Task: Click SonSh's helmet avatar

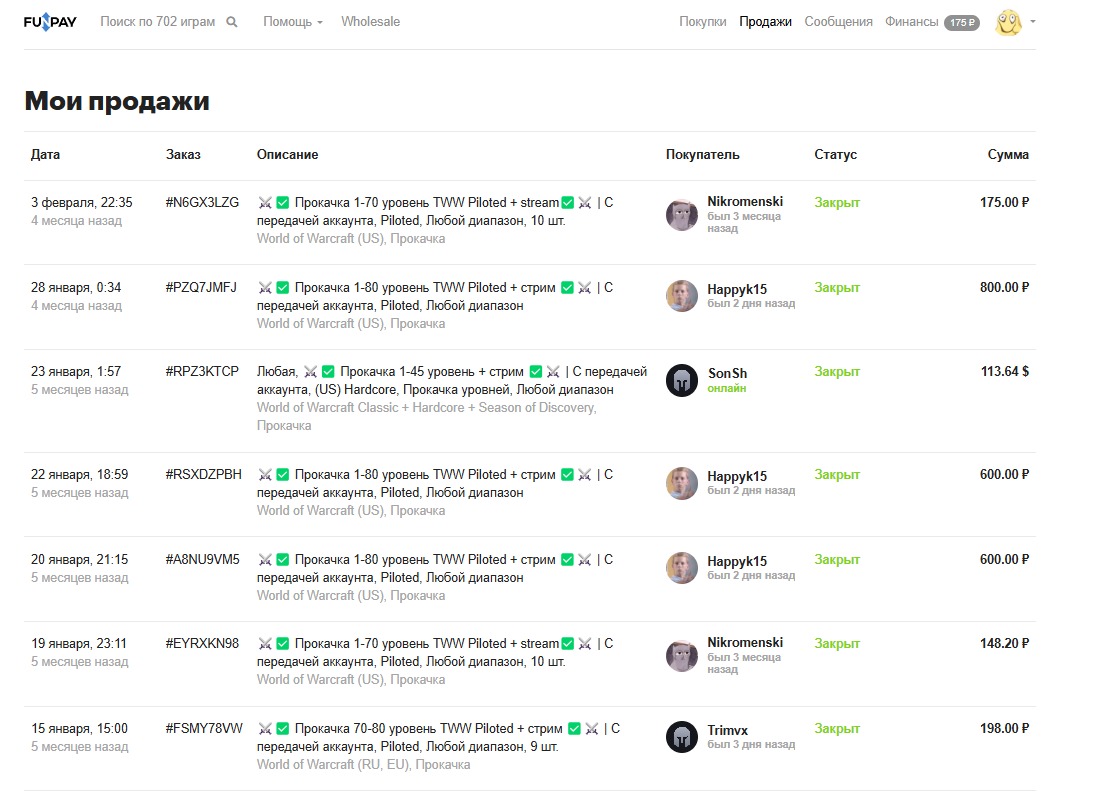Action: pos(682,380)
